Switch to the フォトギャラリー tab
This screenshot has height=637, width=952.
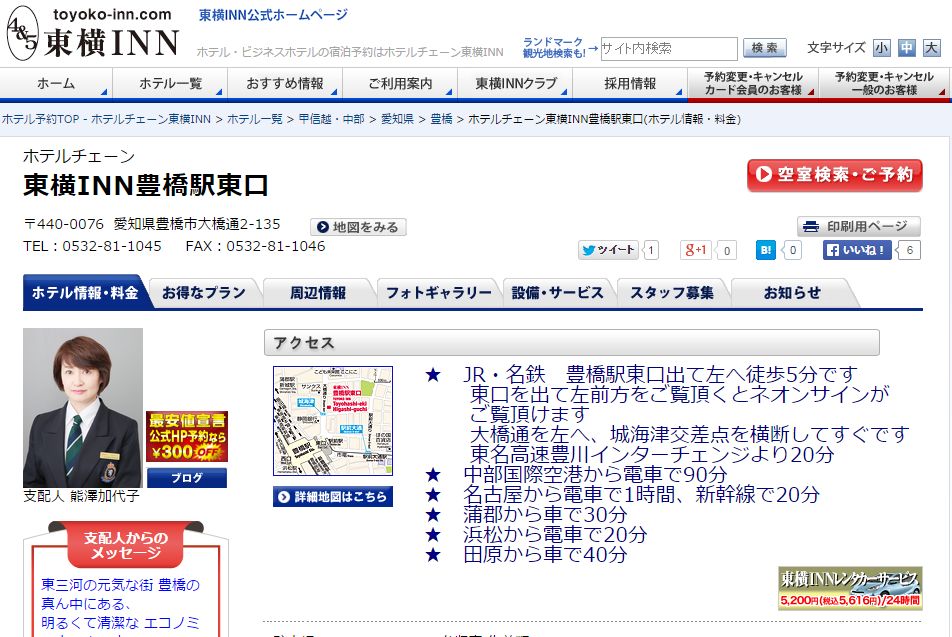pyautogui.click(x=439, y=293)
